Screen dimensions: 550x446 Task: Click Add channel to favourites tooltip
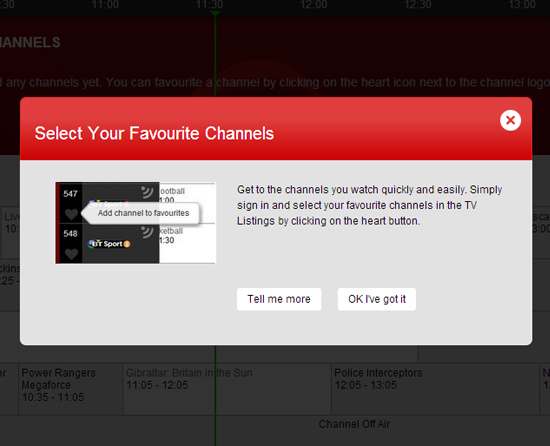140,213
